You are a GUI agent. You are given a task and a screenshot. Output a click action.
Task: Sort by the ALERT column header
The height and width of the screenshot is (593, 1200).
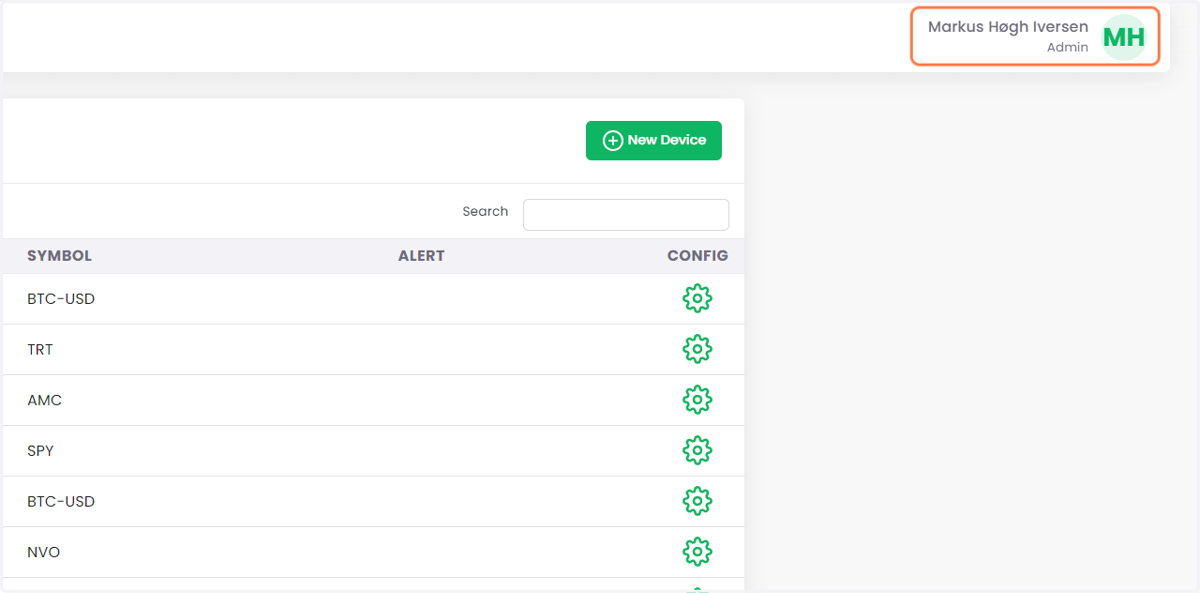coord(421,256)
